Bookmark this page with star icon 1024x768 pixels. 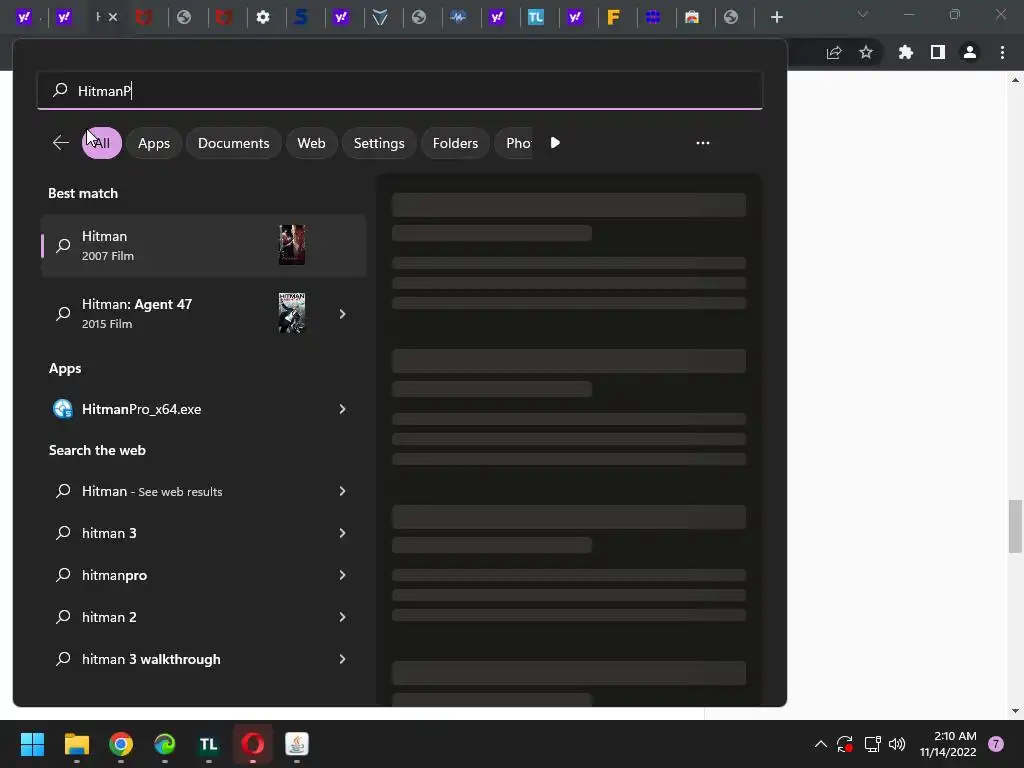(866, 52)
